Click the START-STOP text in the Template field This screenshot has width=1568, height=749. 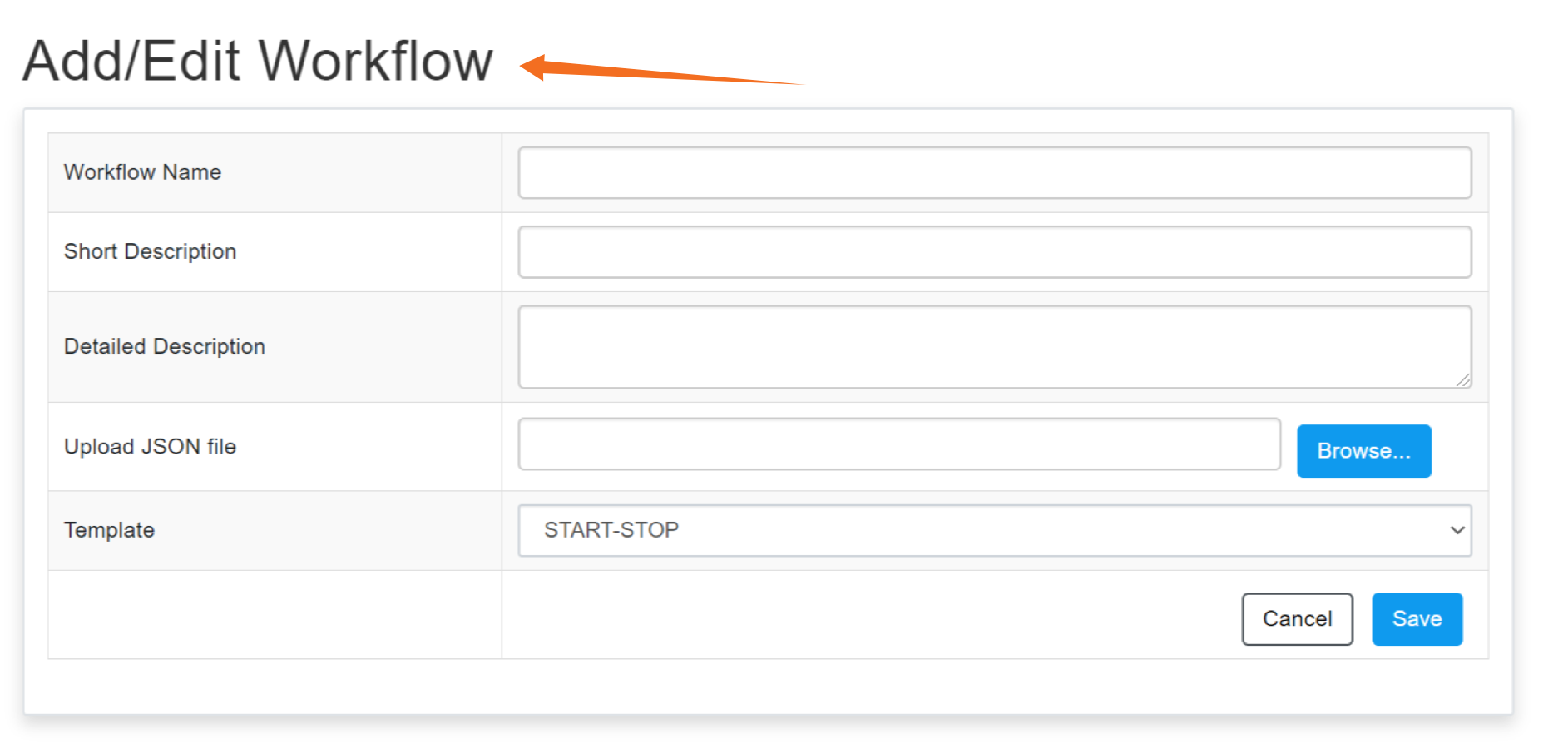click(611, 530)
